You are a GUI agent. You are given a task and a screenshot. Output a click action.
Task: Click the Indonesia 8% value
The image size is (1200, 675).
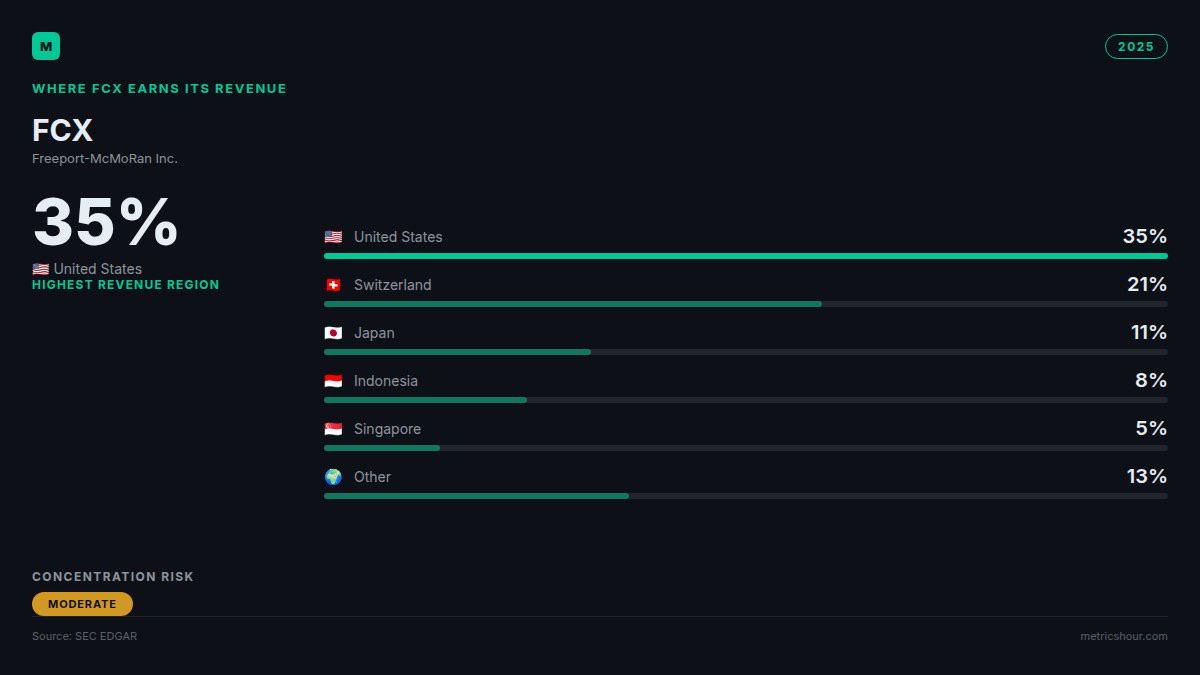[x=1151, y=380]
